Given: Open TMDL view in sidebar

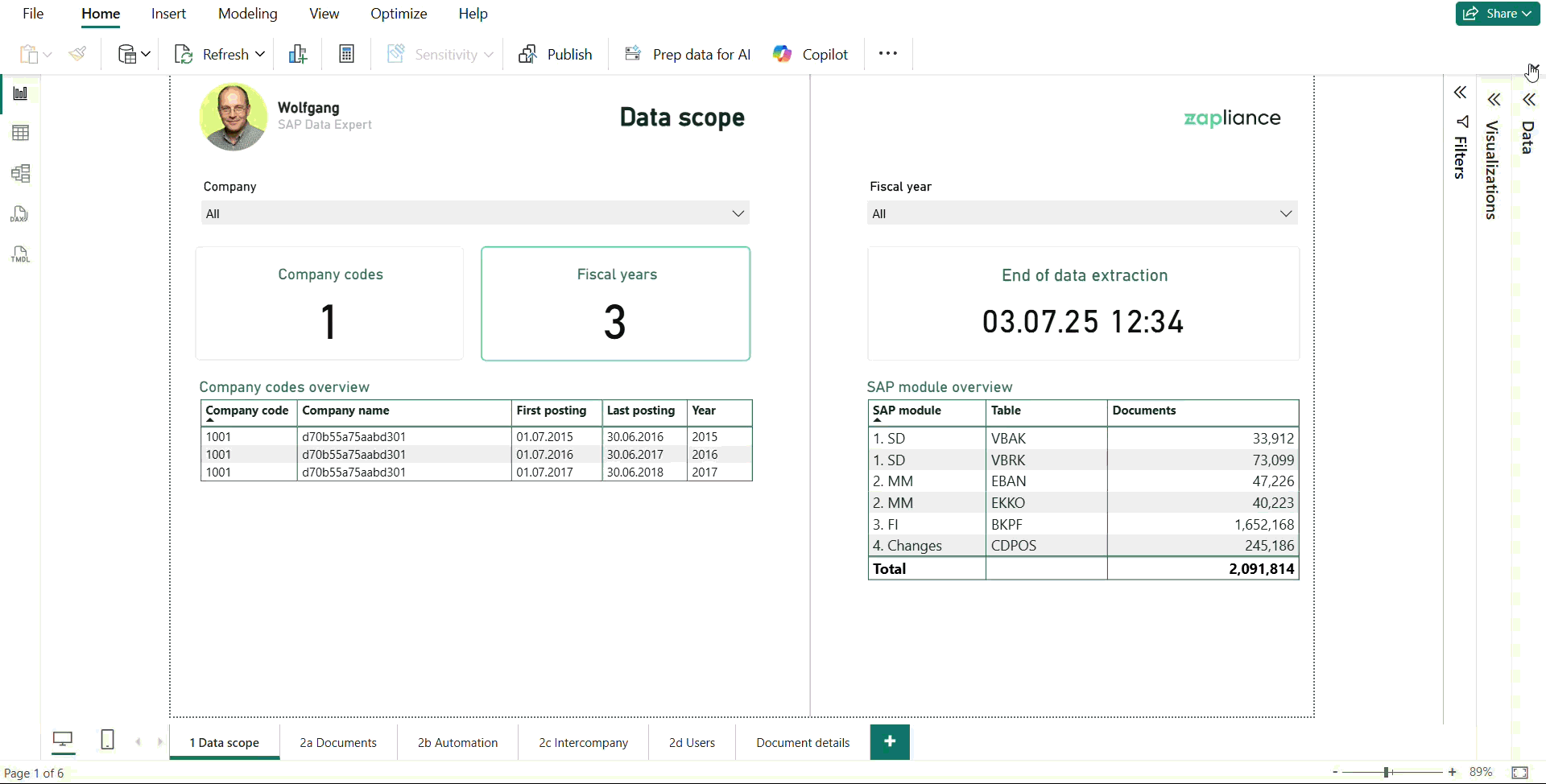Looking at the screenshot, I should pyautogui.click(x=20, y=254).
